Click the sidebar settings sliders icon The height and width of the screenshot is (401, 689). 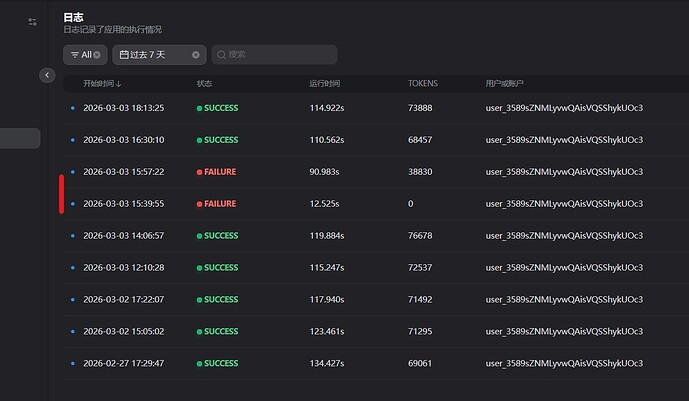tap(32, 21)
